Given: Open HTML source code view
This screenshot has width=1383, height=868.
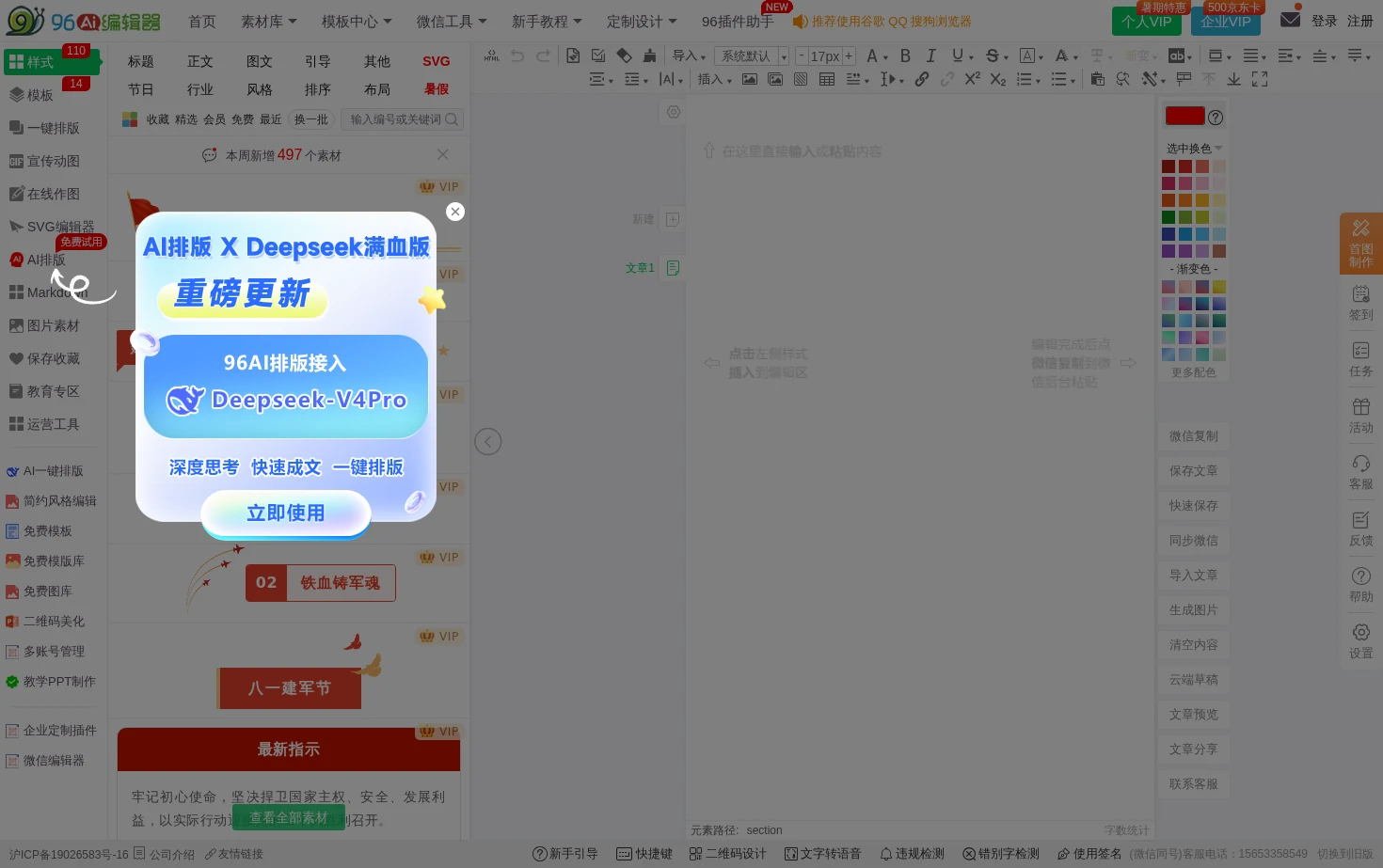Looking at the screenshot, I should click(x=491, y=56).
